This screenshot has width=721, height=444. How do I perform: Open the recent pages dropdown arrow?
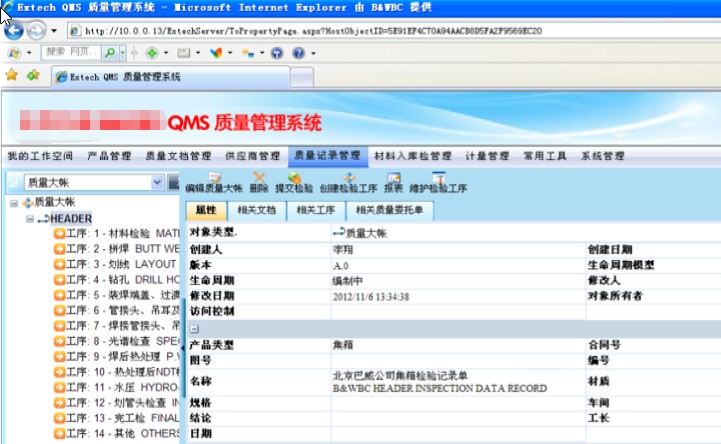(x=54, y=31)
